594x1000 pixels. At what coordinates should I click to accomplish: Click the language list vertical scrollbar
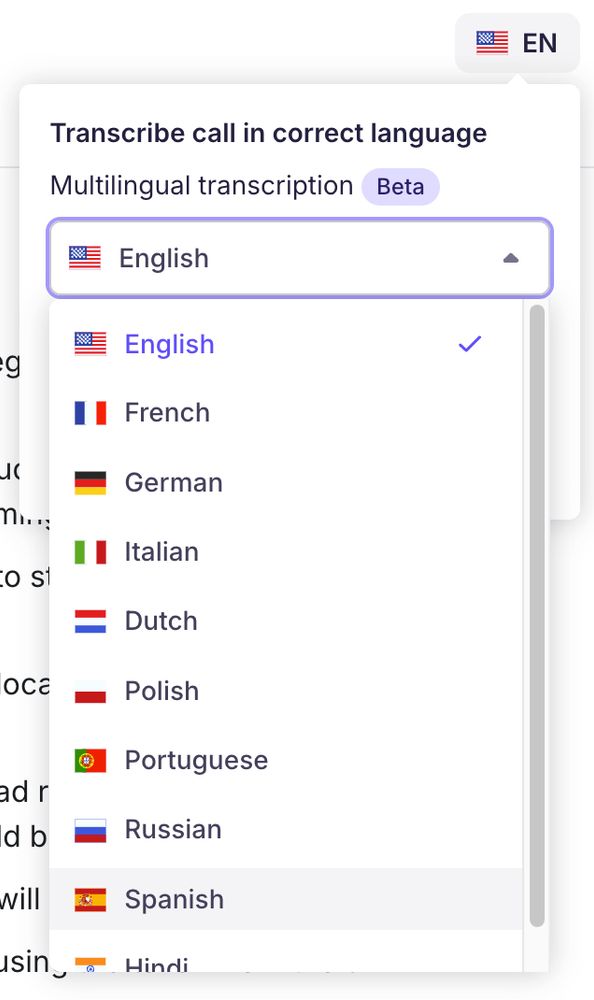click(x=537, y=615)
